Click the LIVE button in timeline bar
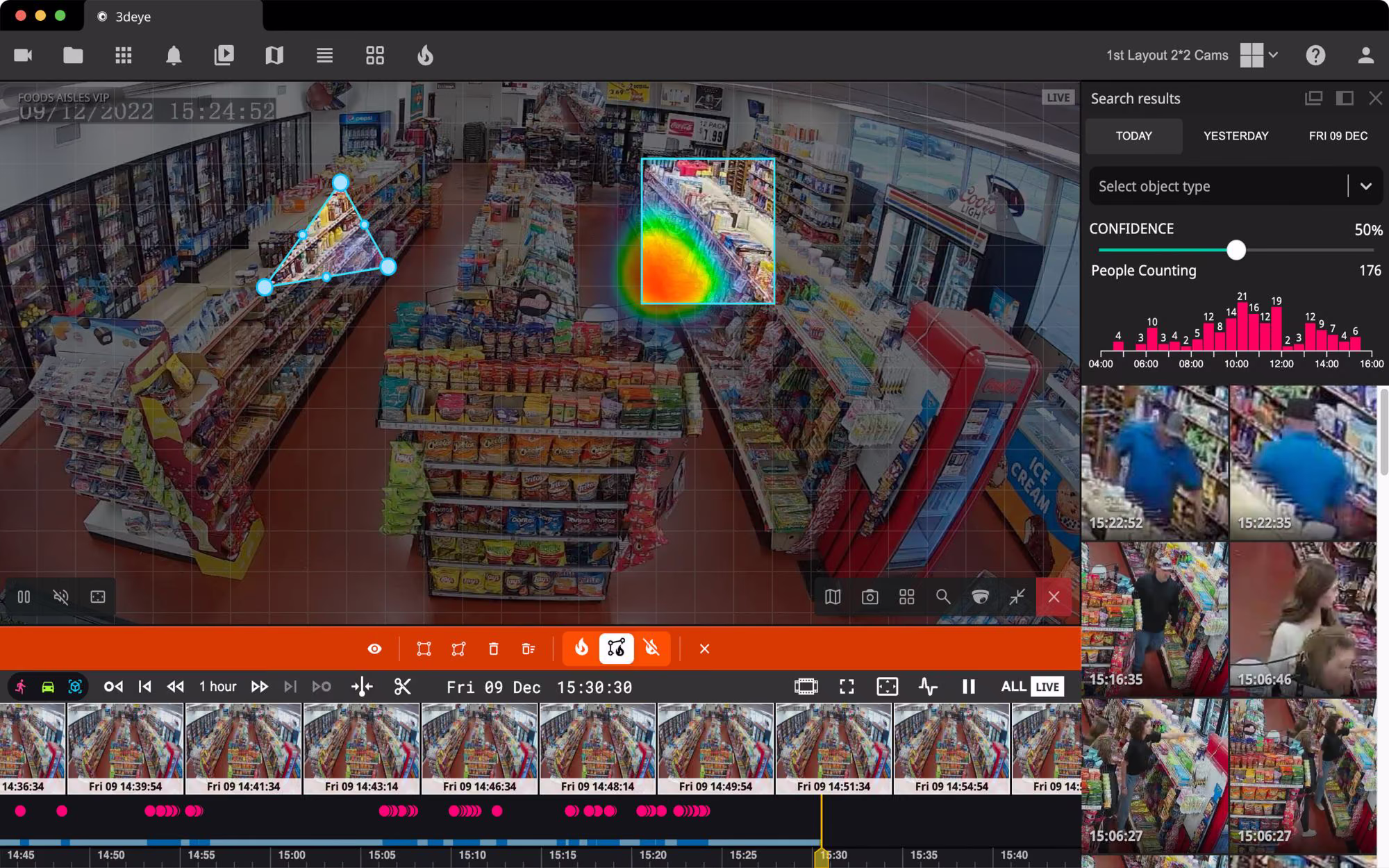The height and width of the screenshot is (868, 1389). [x=1047, y=687]
